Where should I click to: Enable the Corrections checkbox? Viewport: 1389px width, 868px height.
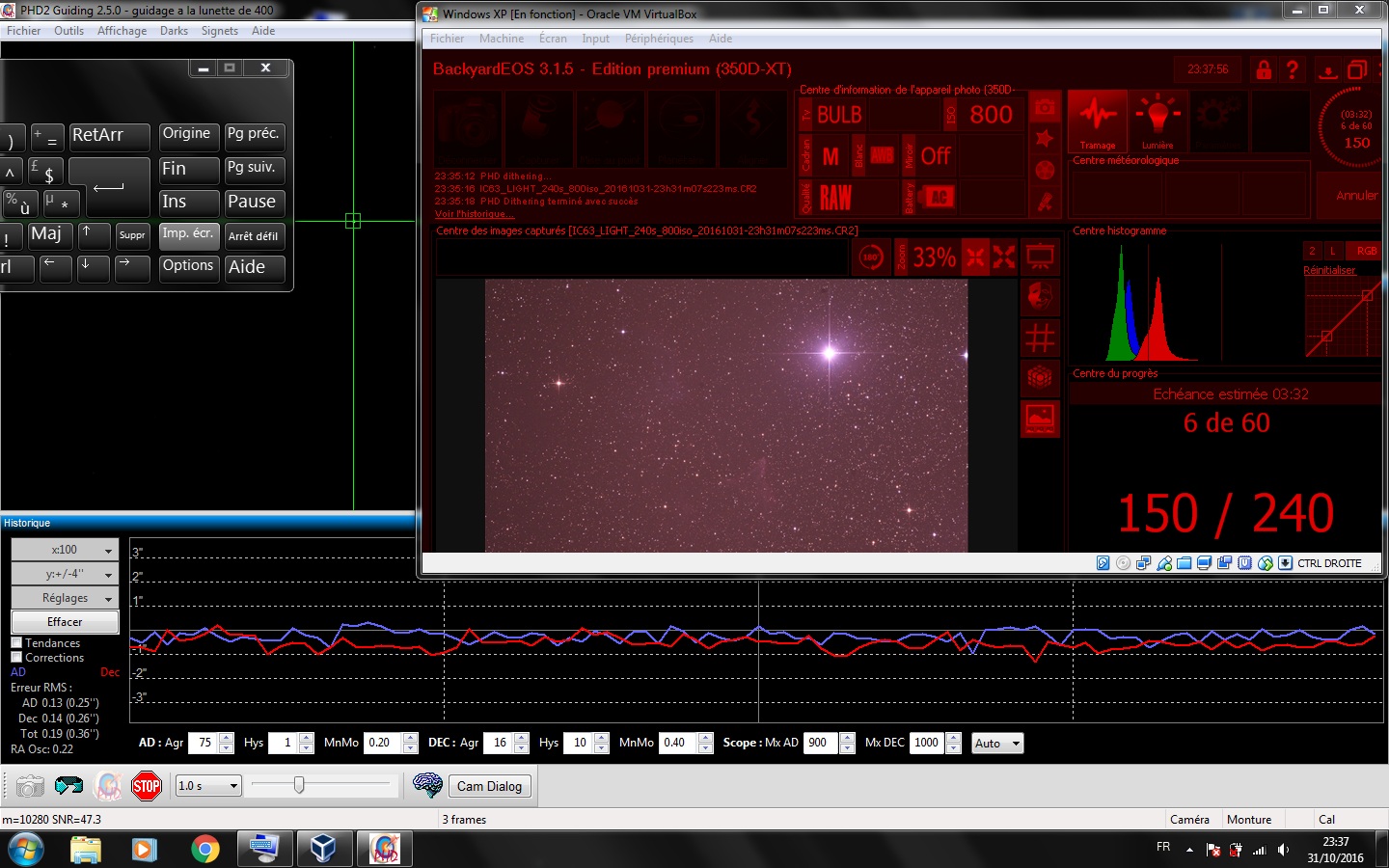16,658
